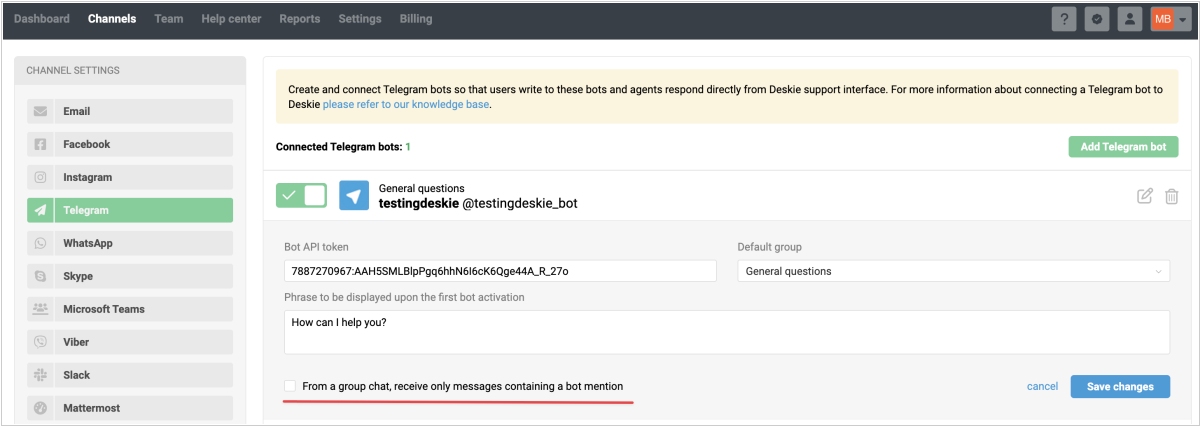Open the WhatsApp channel settings
The width and height of the screenshot is (1200, 426).
(x=130, y=243)
